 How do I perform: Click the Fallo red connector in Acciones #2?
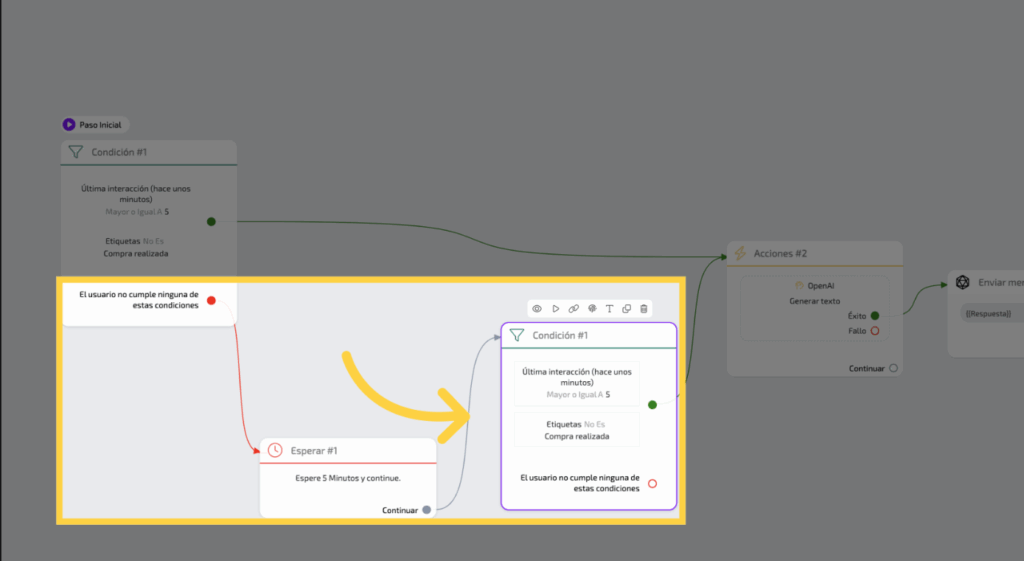875,331
